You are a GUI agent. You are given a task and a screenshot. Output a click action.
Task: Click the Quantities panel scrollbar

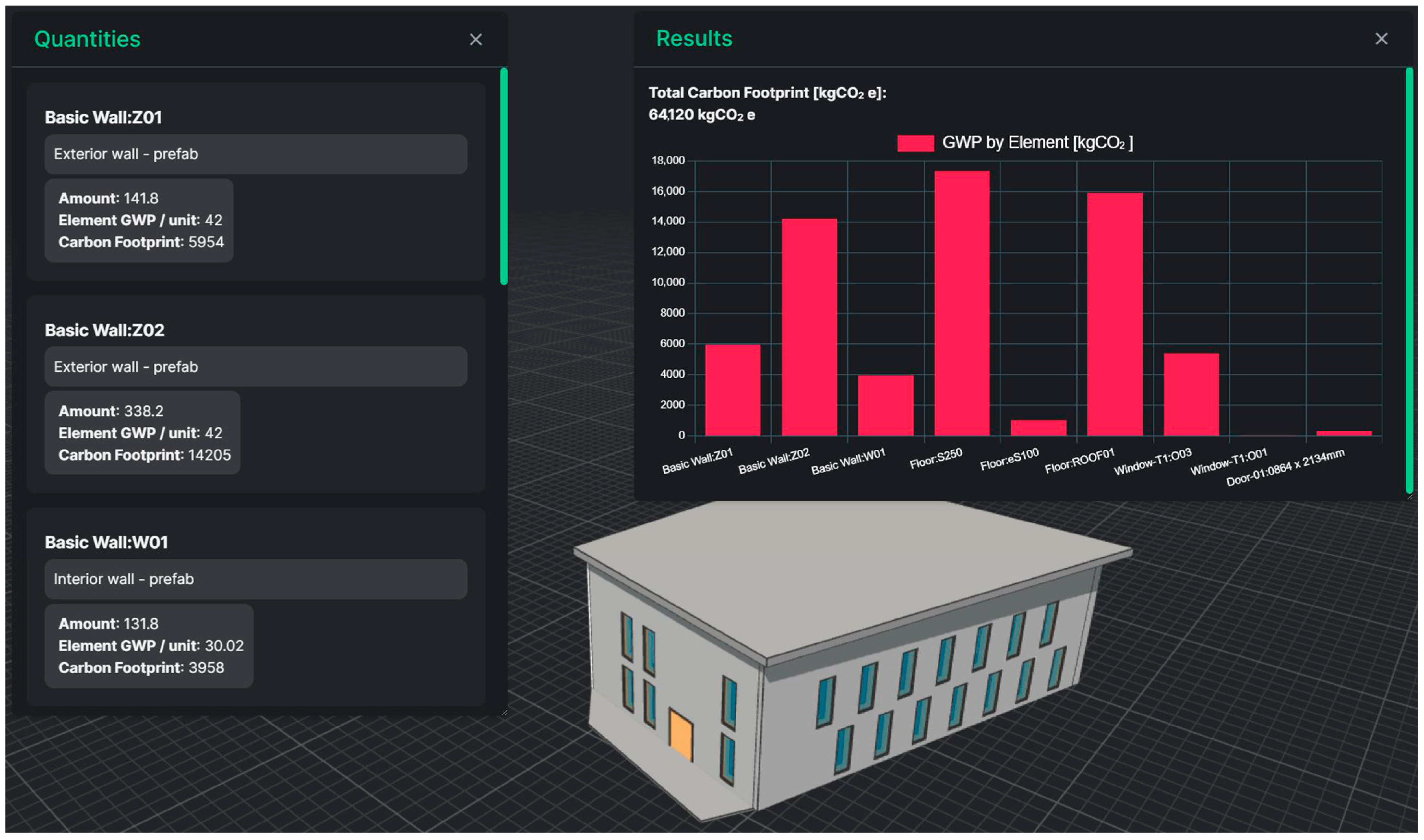tap(504, 176)
